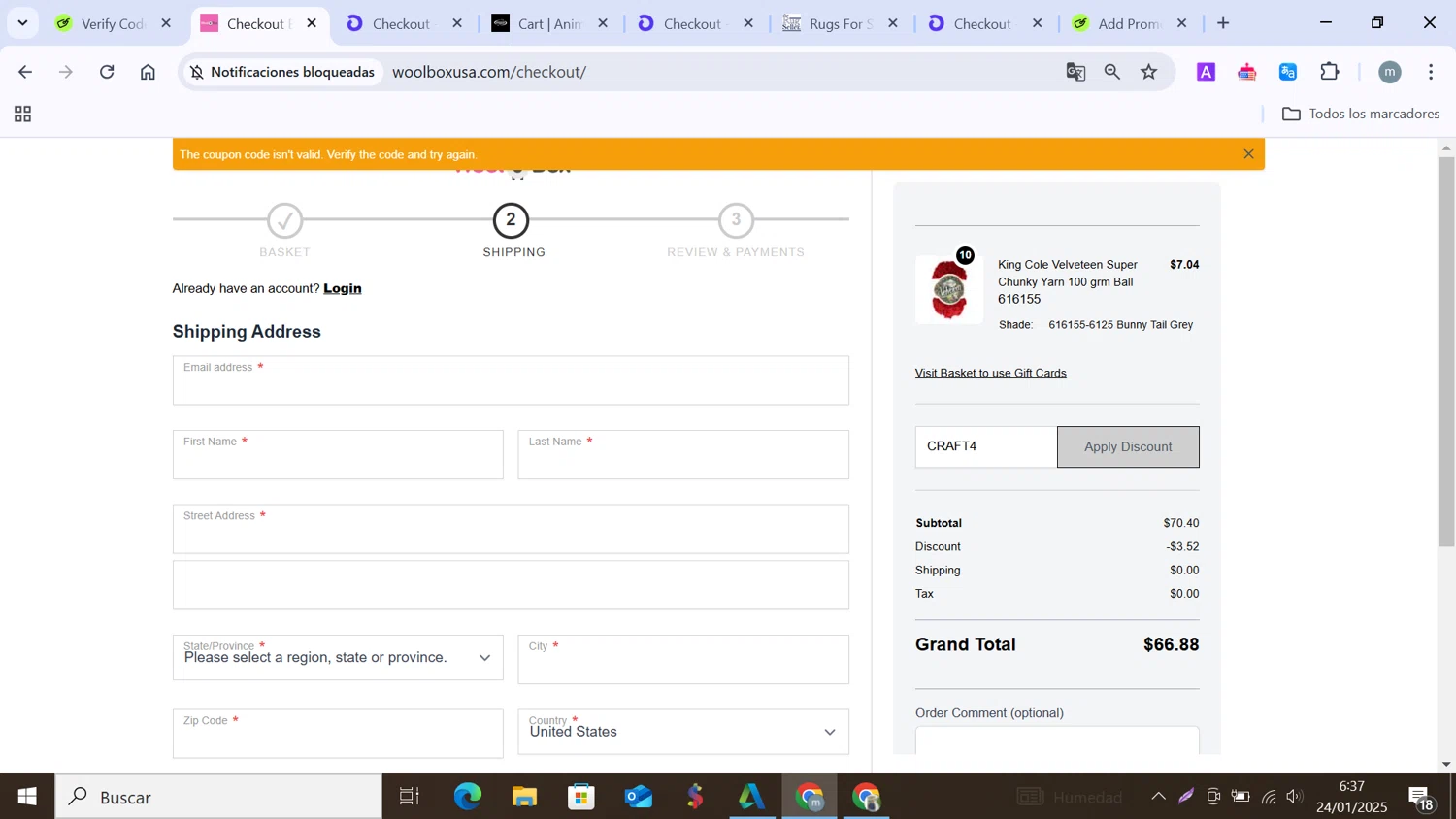The height and width of the screenshot is (819, 1456).
Task: Go to the Basket step circle
Action: [x=284, y=221]
